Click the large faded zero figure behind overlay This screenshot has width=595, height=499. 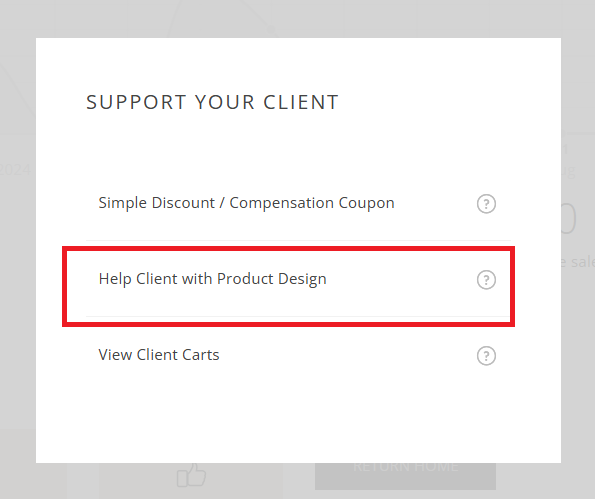pyautogui.click(x=568, y=219)
